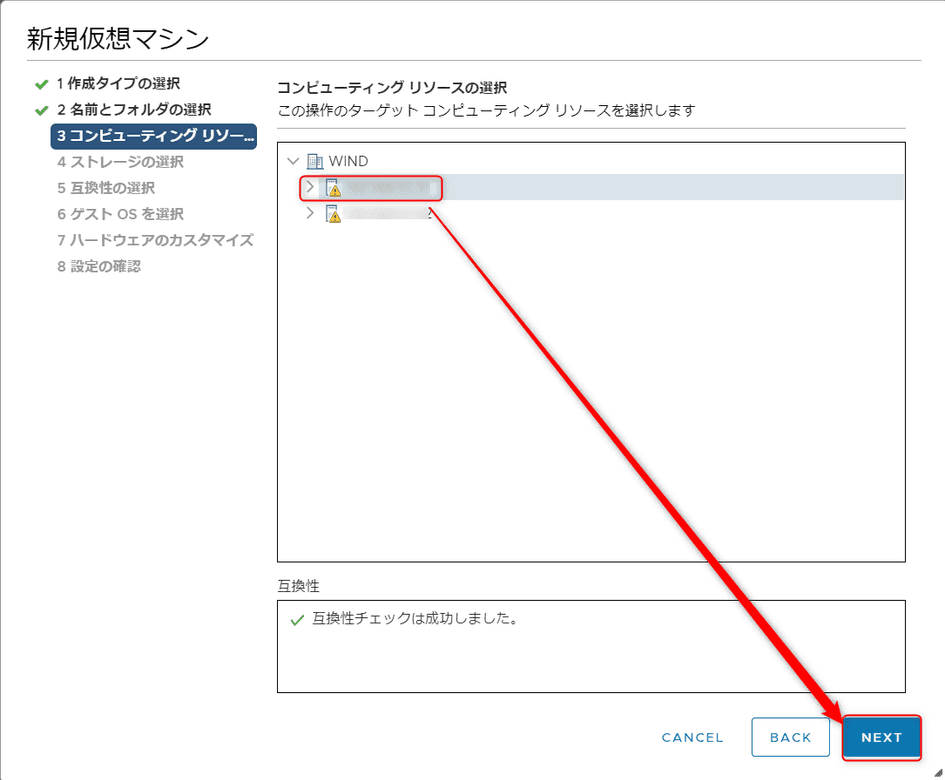
Task: Expand the second host's tree chevron
Action: click(311, 212)
